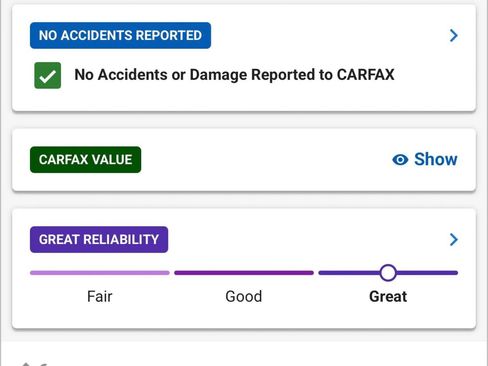Click the Show link for CARFAX value

[435, 159]
